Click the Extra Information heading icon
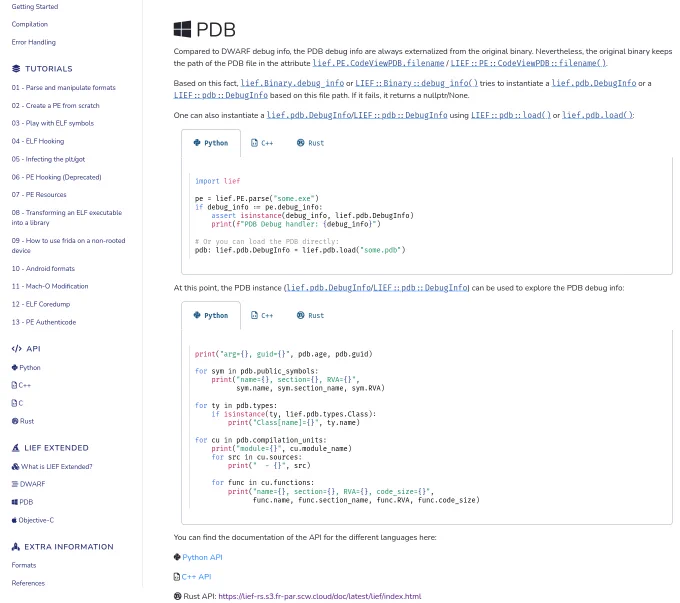This screenshot has height=603, width=680. pos(16,547)
